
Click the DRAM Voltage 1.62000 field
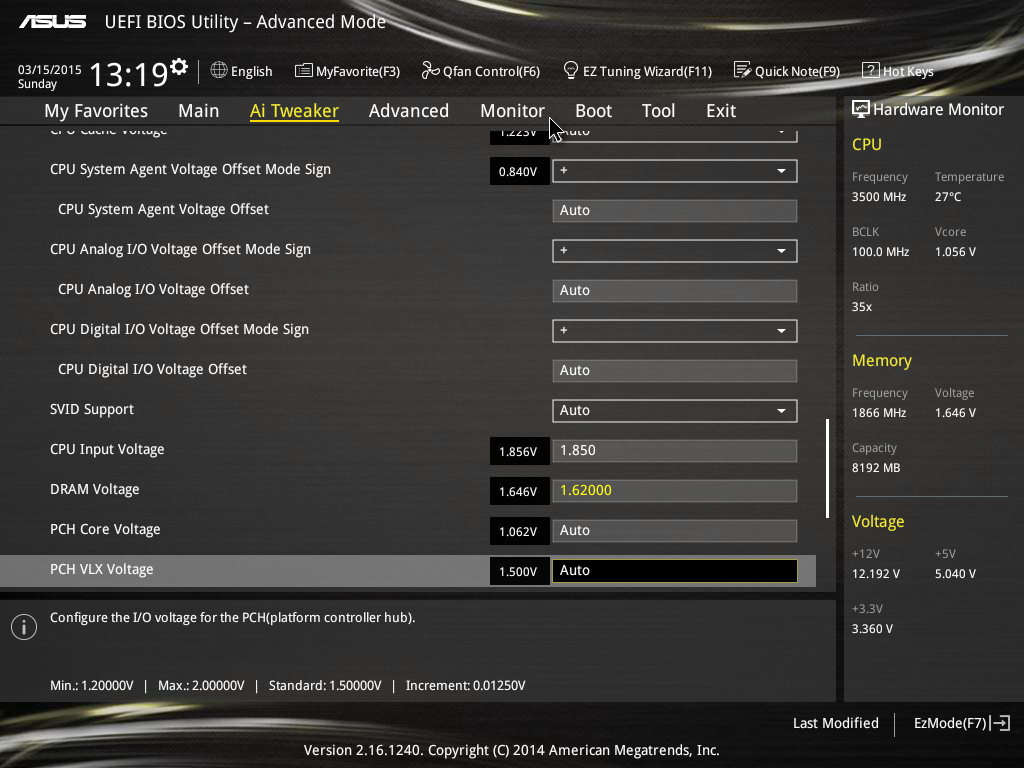coord(675,490)
